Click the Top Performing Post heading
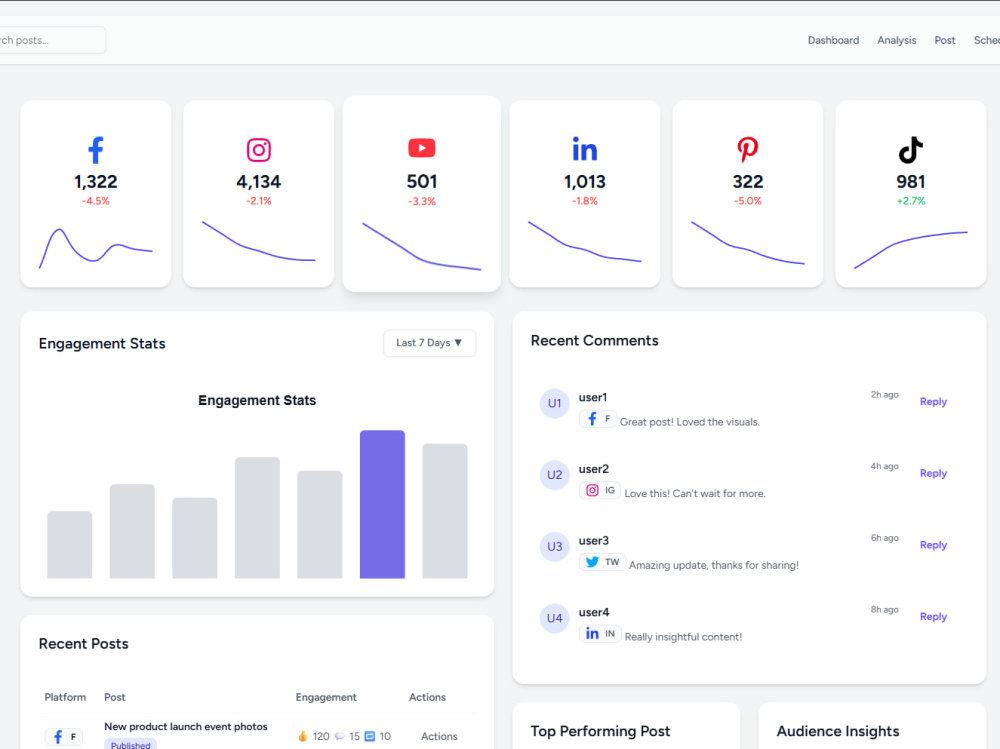The width and height of the screenshot is (1000, 749). pos(600,731)
